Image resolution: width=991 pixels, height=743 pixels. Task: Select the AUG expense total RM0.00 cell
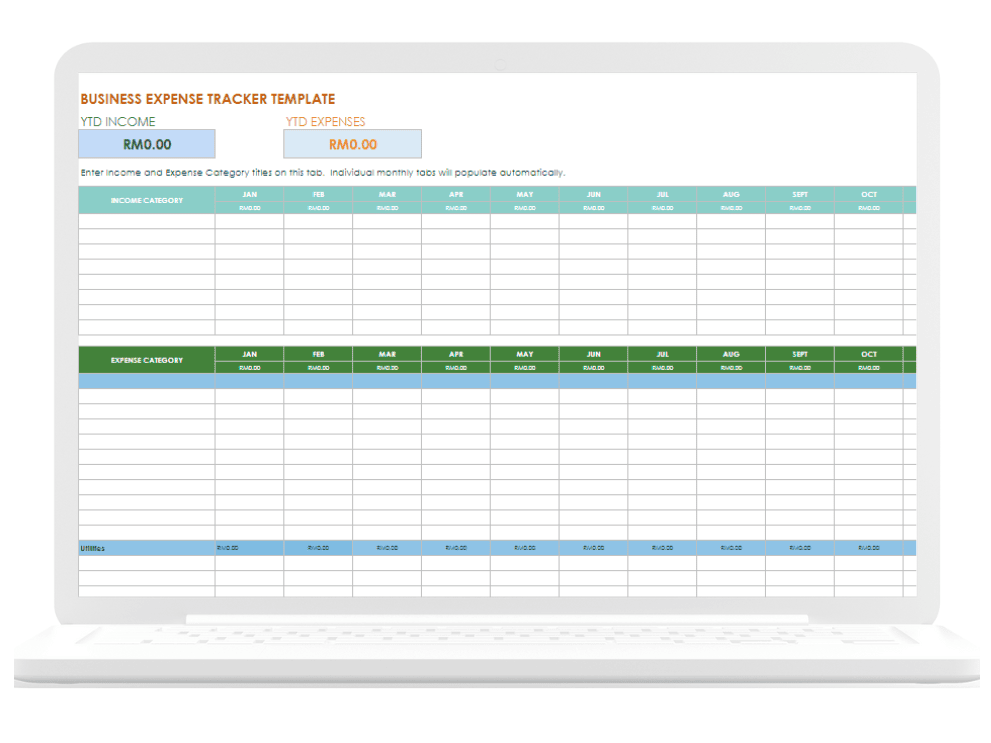[x=731, y=368]
